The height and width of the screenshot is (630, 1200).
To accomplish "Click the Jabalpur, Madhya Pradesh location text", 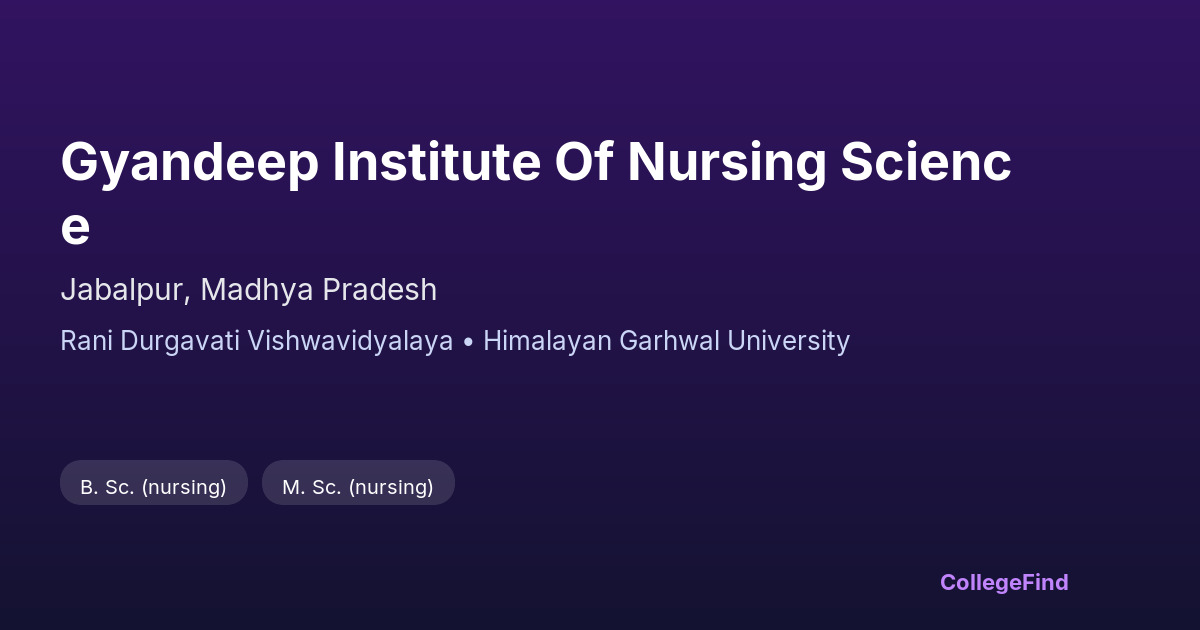I will (248, 290).
